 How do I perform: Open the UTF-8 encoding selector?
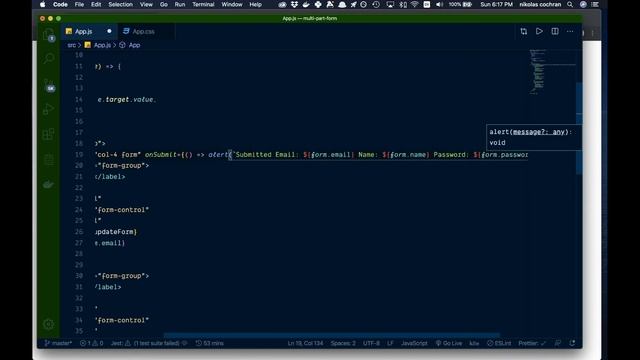click(371, 343)
